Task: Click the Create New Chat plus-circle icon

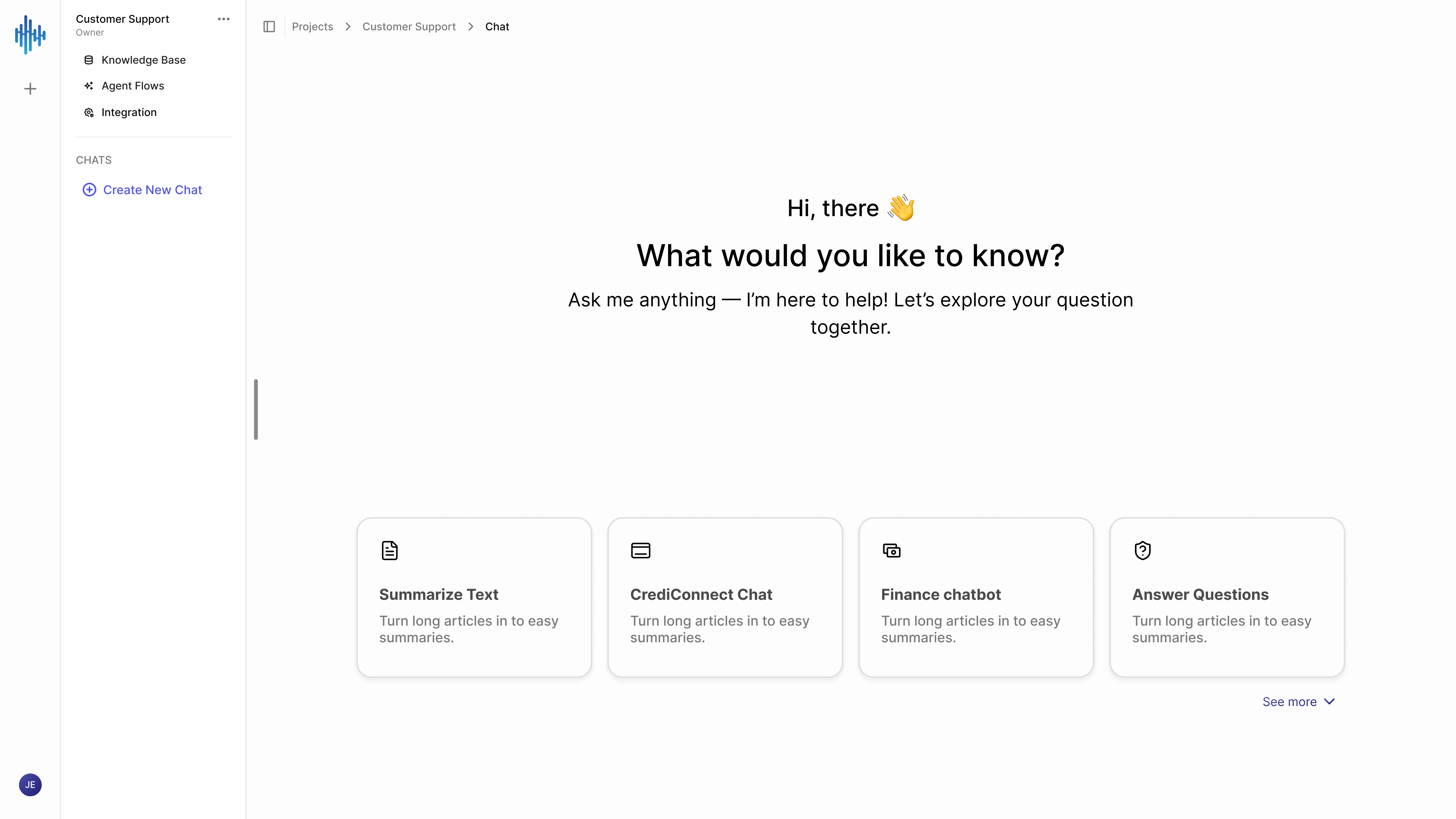Action: (x=89, y=190)
